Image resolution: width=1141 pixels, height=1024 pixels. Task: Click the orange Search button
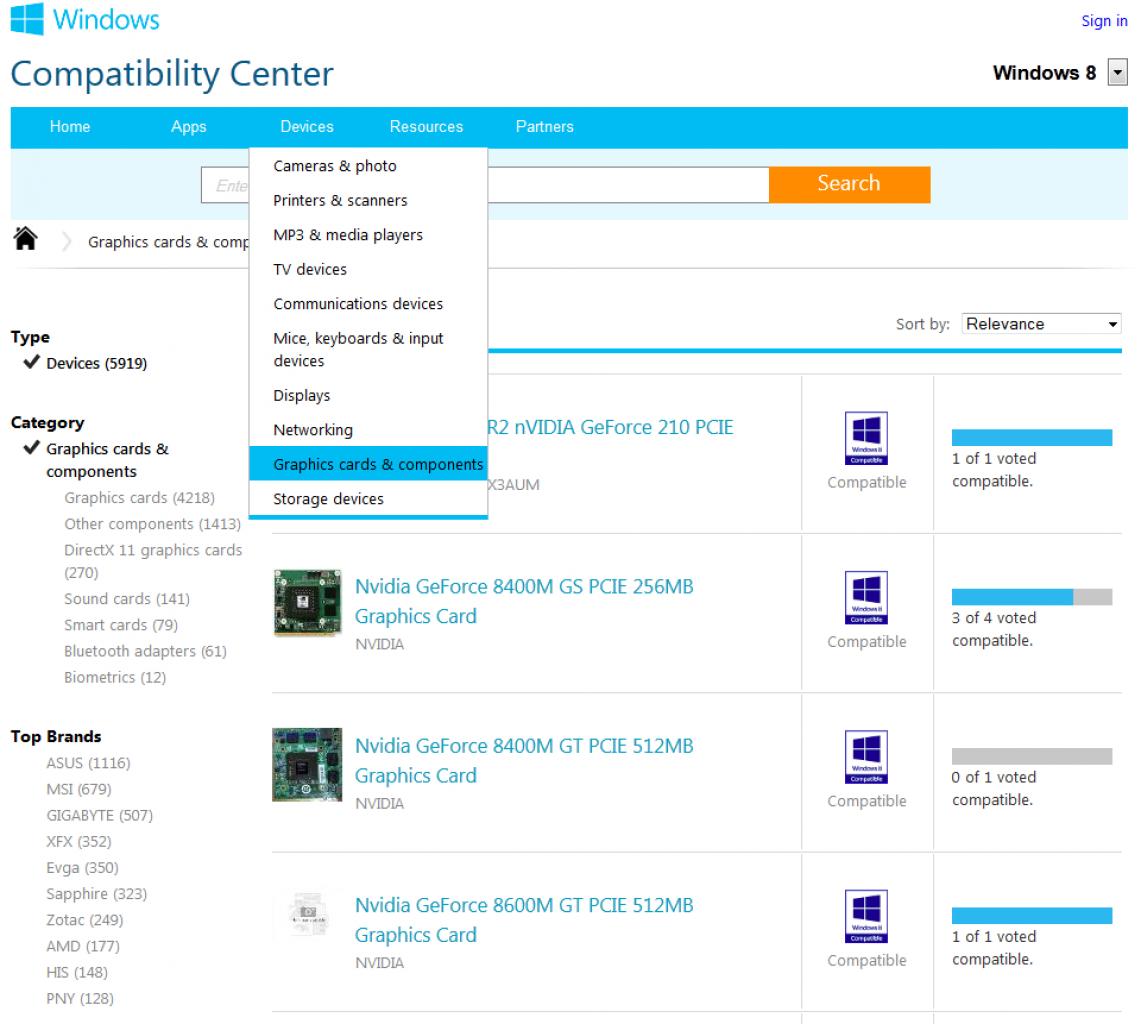point(849,184)
